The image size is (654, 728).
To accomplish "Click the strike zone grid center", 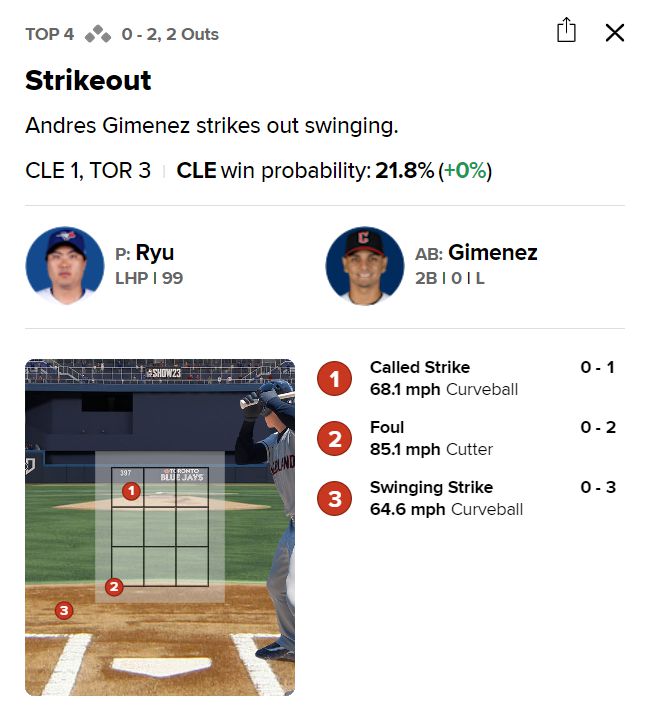I will [160, 527].
